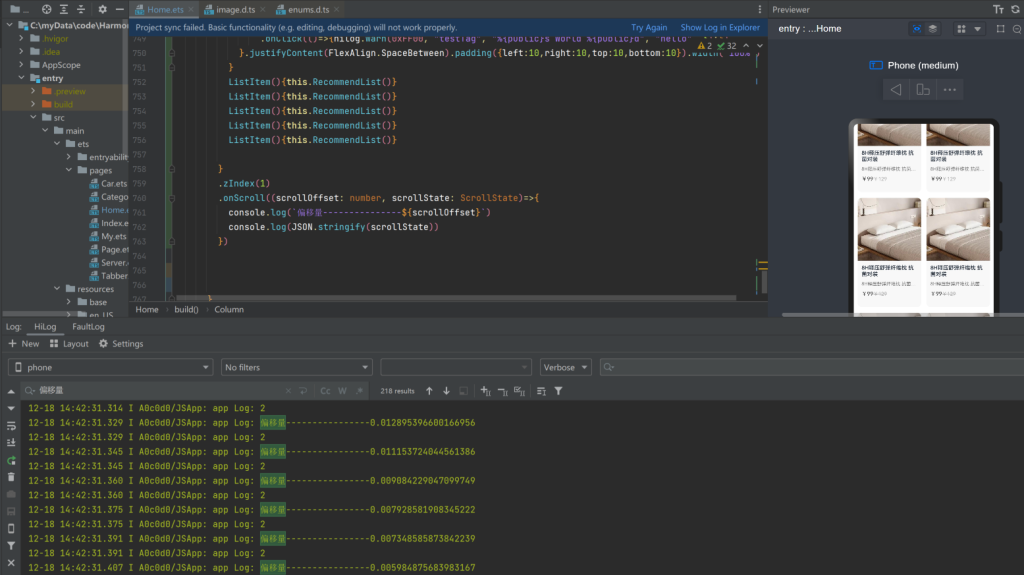The image size is (1024, 575).
Task: Toggle the W whole words search option
Action: click(342, 391)
